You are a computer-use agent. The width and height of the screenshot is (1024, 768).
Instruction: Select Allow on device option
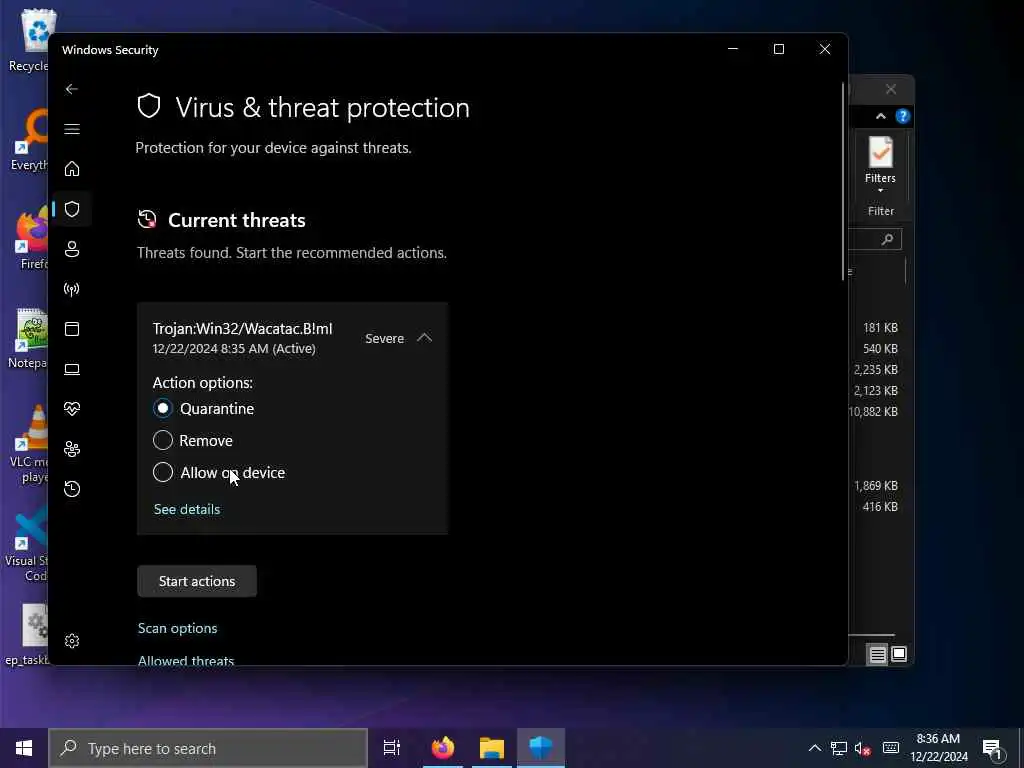point(163,472)
